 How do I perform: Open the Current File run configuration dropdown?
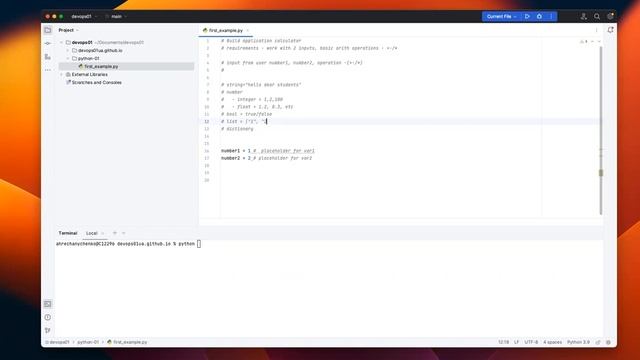502,16
